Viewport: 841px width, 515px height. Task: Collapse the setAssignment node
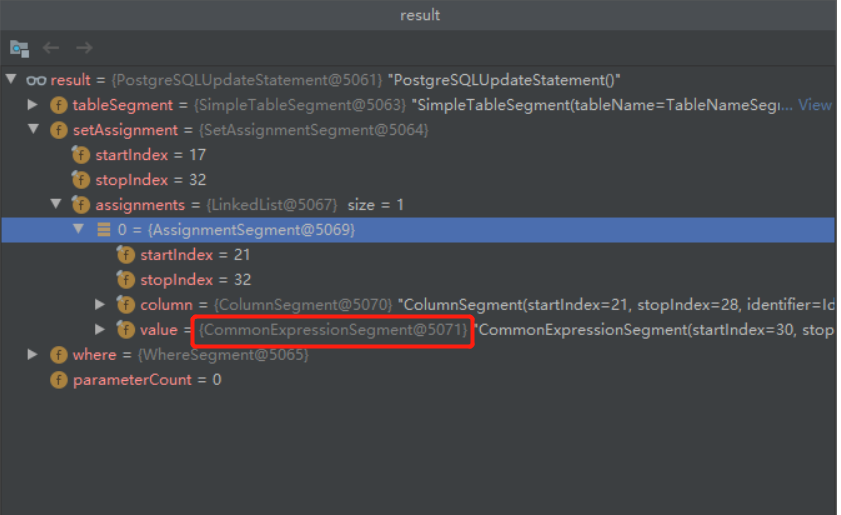tap(34, 129)
